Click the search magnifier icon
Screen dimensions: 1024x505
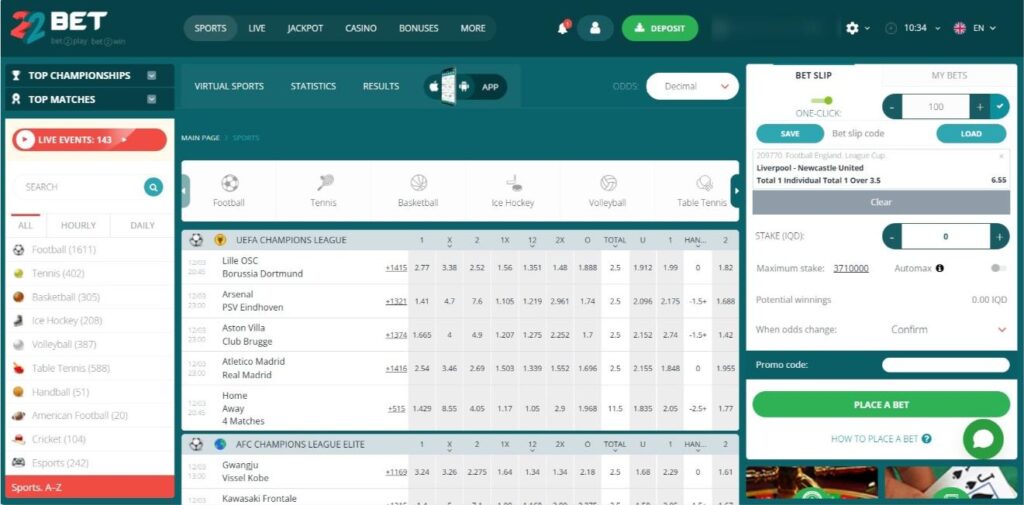click(153, 187)
